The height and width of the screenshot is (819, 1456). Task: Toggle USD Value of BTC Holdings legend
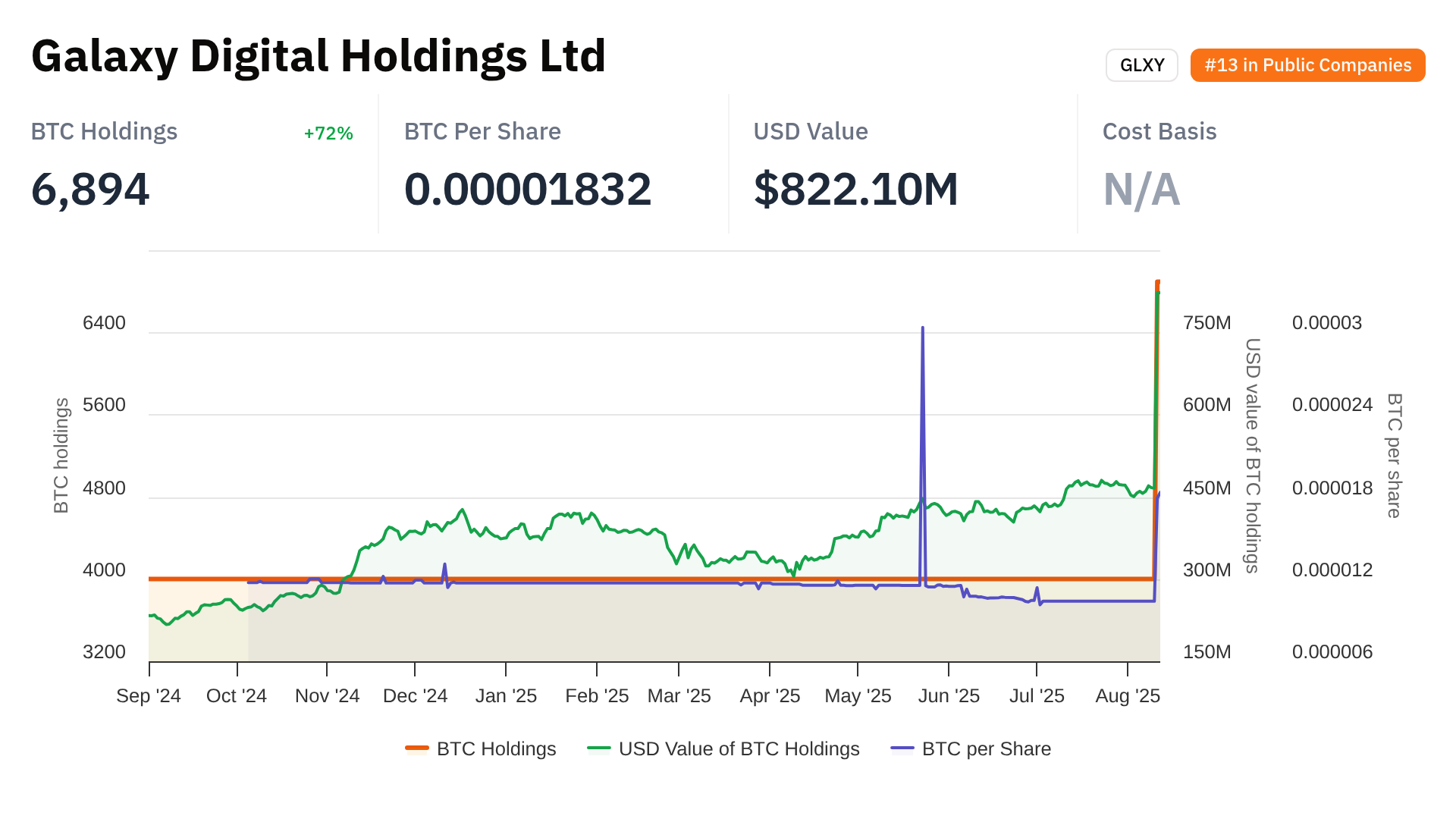[x=739, y=749]
